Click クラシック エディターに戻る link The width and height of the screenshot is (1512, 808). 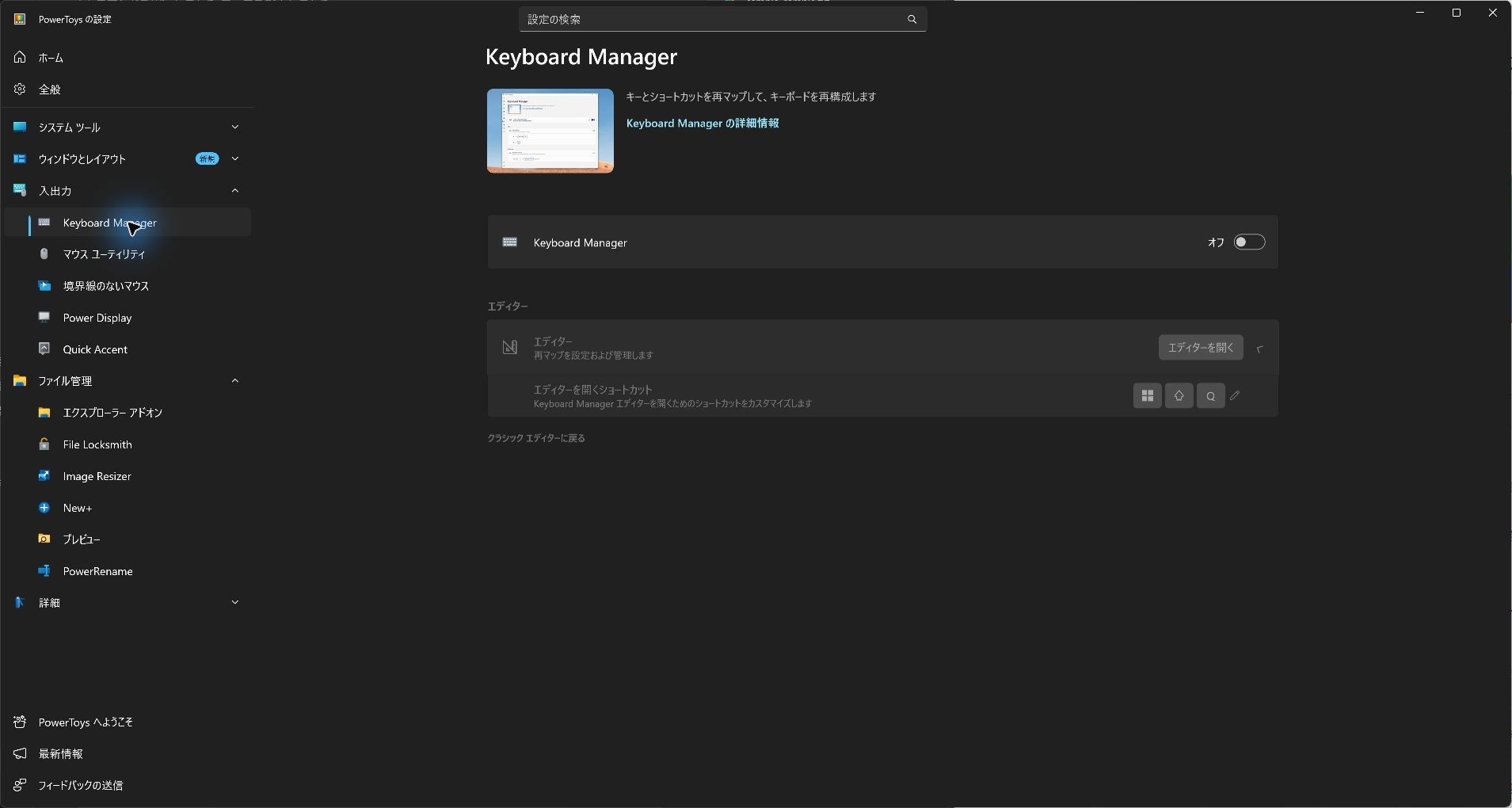pyautogui.click(x=536, y=438)
